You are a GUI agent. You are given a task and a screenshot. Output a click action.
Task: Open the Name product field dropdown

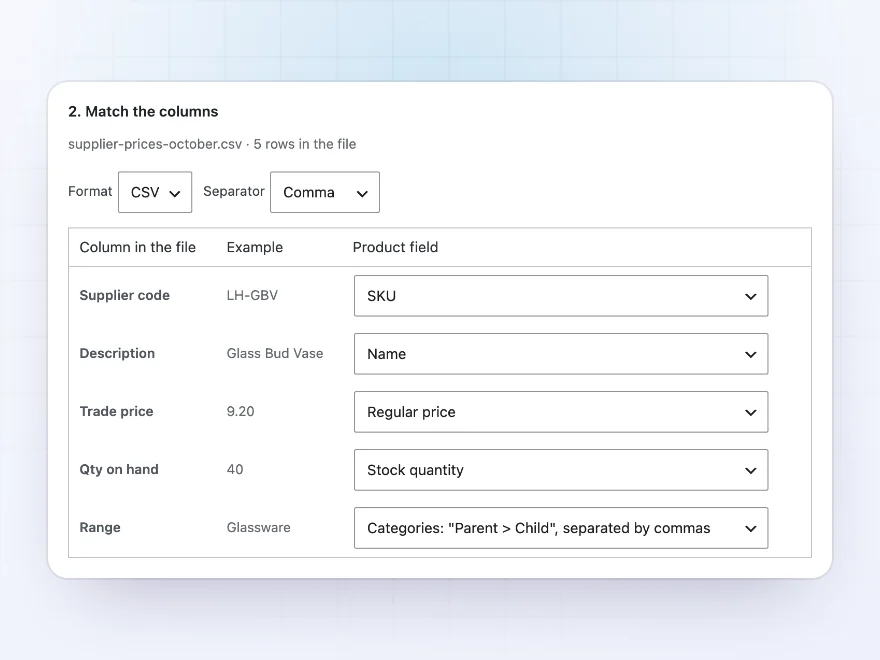(561, 354)
